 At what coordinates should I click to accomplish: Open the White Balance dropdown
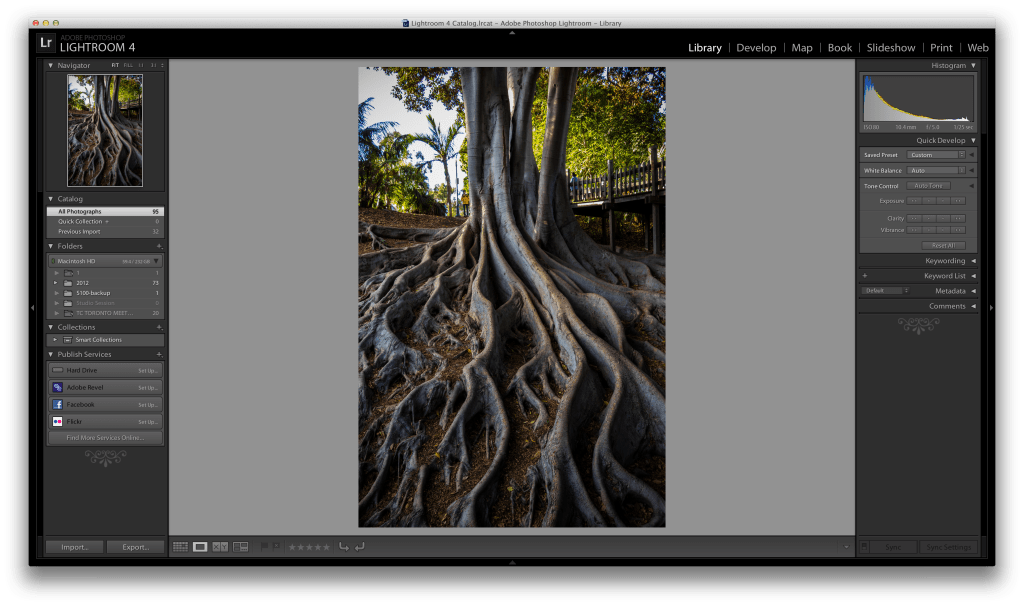point(936,171)
